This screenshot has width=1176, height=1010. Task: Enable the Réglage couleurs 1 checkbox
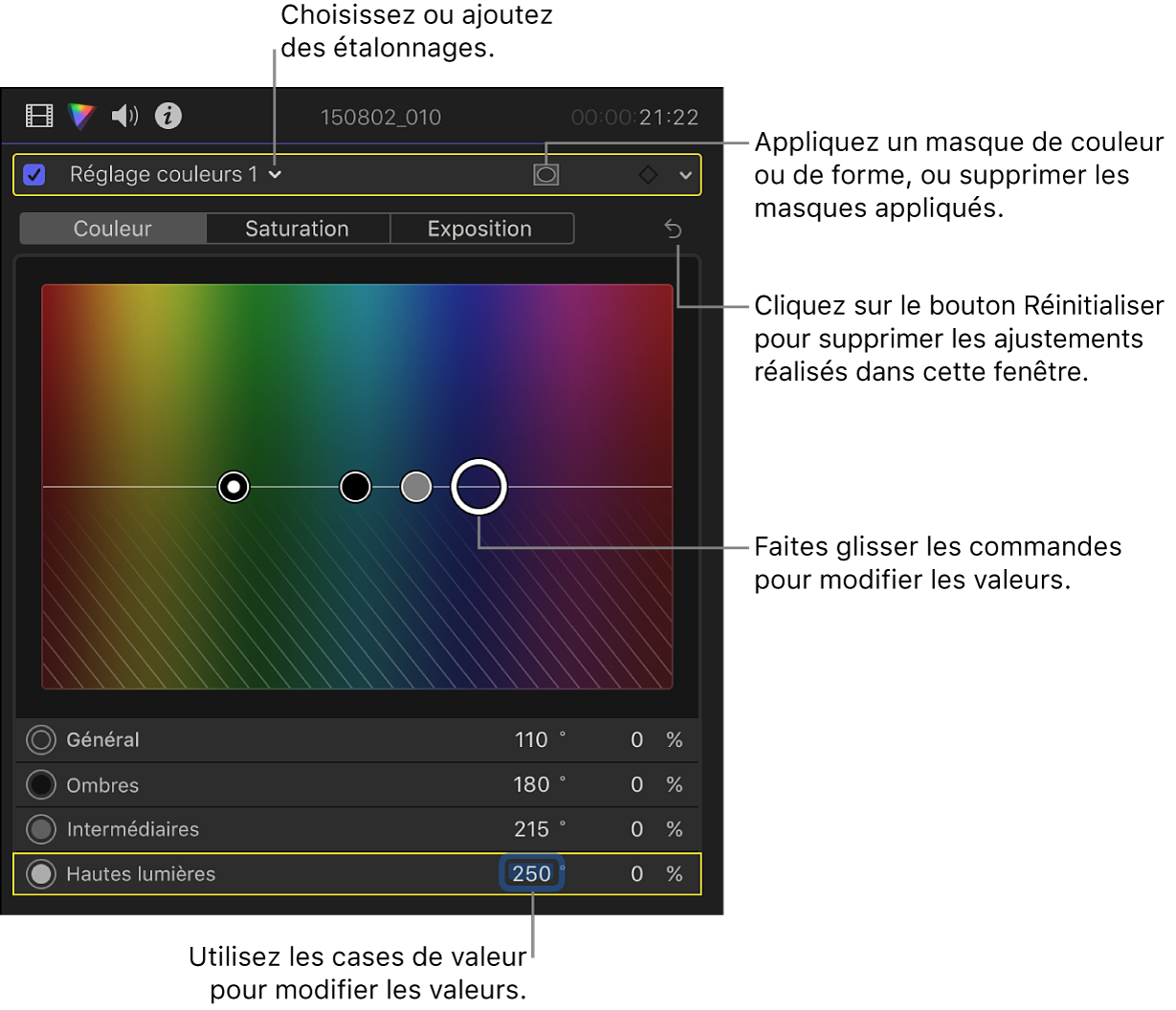(x=35, y=174)
